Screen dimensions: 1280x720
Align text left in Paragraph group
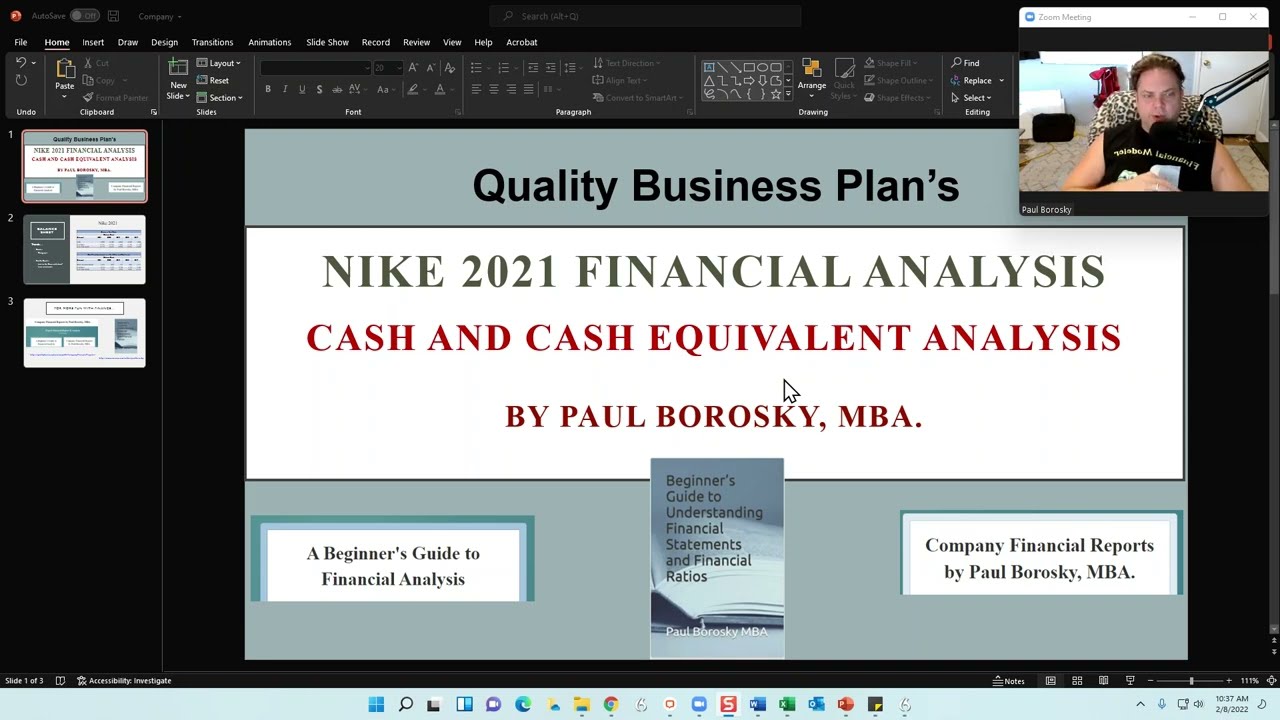[x=476, y=89]
